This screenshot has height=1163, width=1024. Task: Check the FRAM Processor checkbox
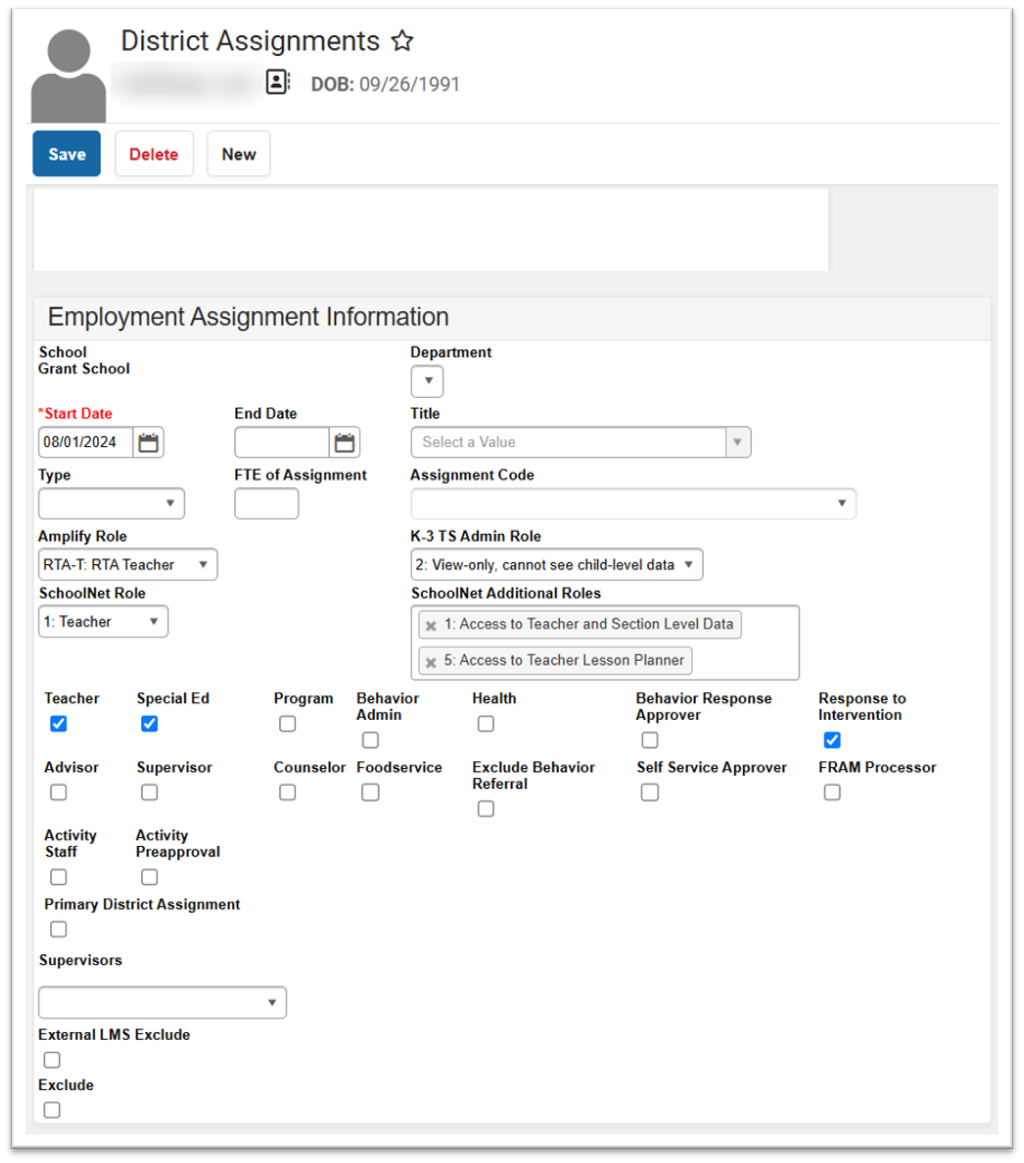[x=832, y=793]
